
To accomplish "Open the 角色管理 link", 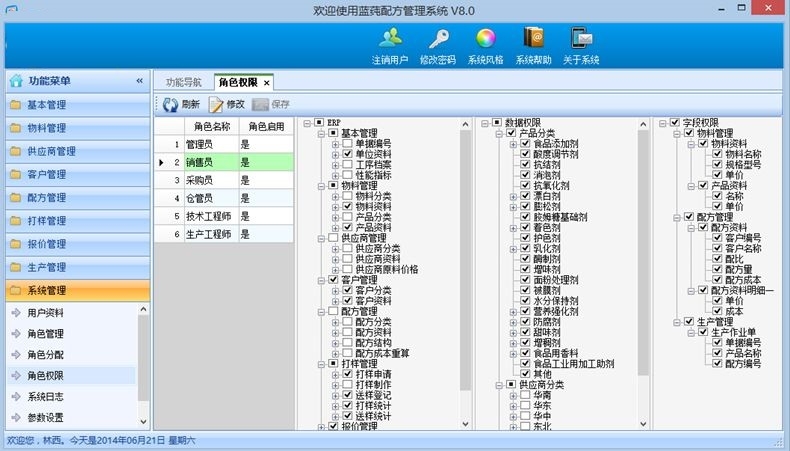I will tap(45, 334).
